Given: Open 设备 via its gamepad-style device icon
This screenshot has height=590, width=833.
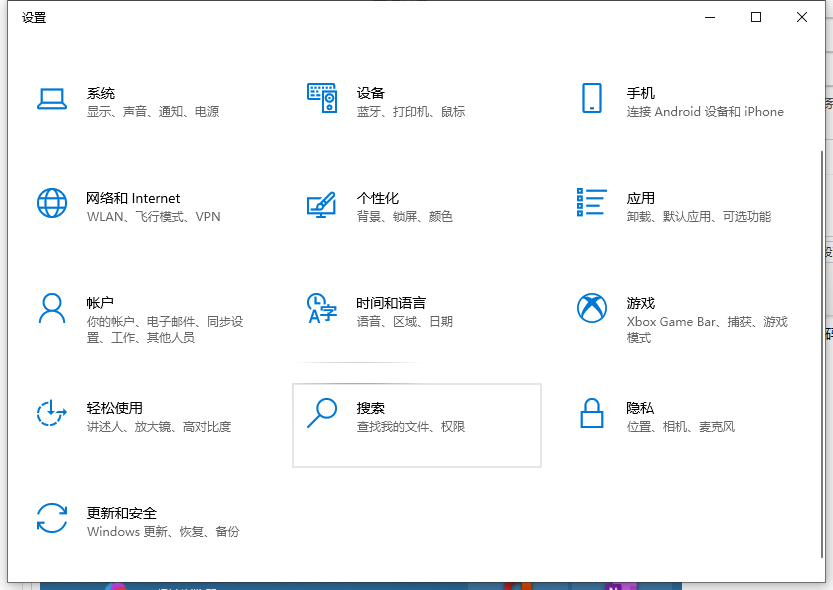Looking at the screenshot, I should 322,99.
